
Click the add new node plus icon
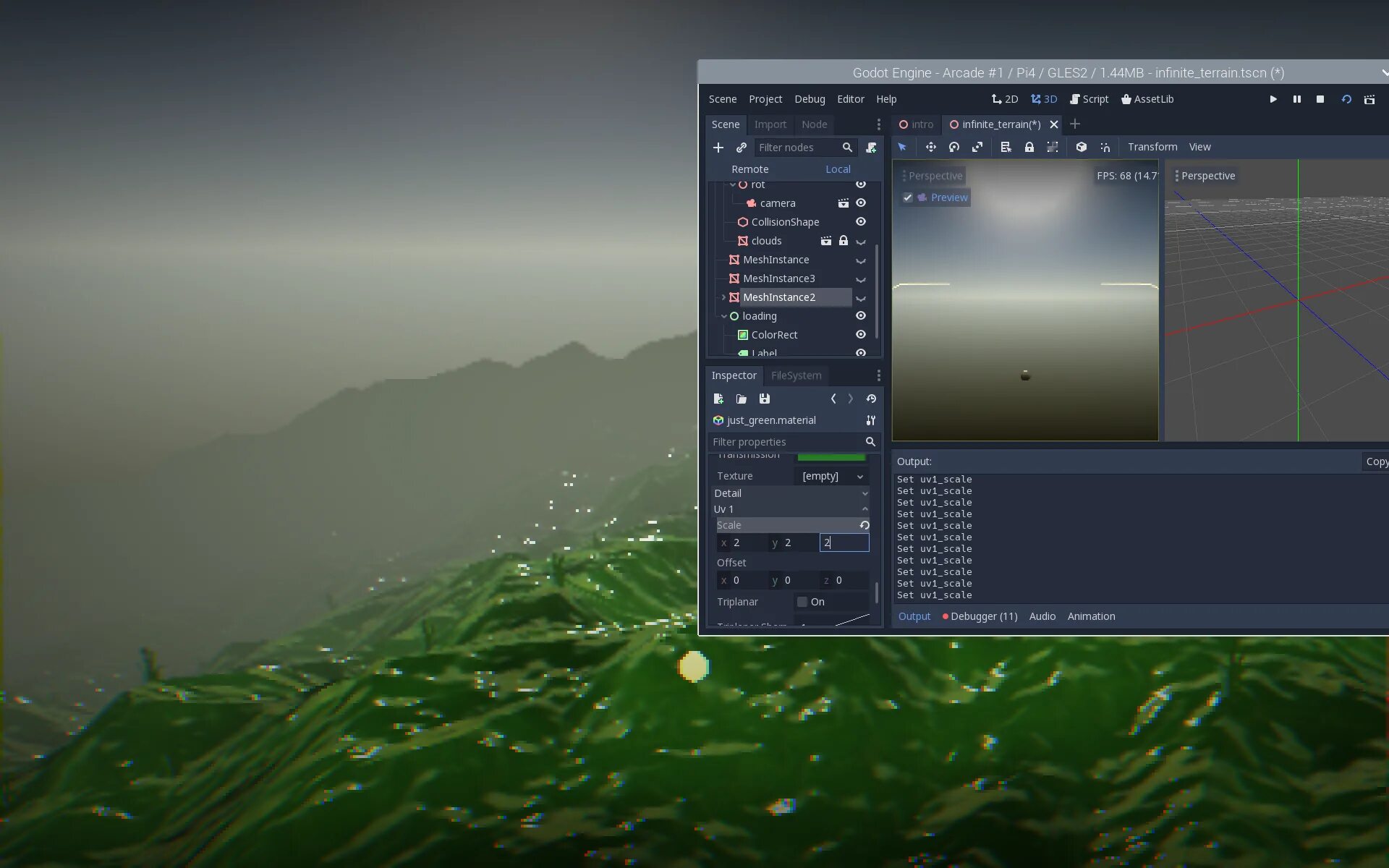pyautogui.click(x=718, y=148)
